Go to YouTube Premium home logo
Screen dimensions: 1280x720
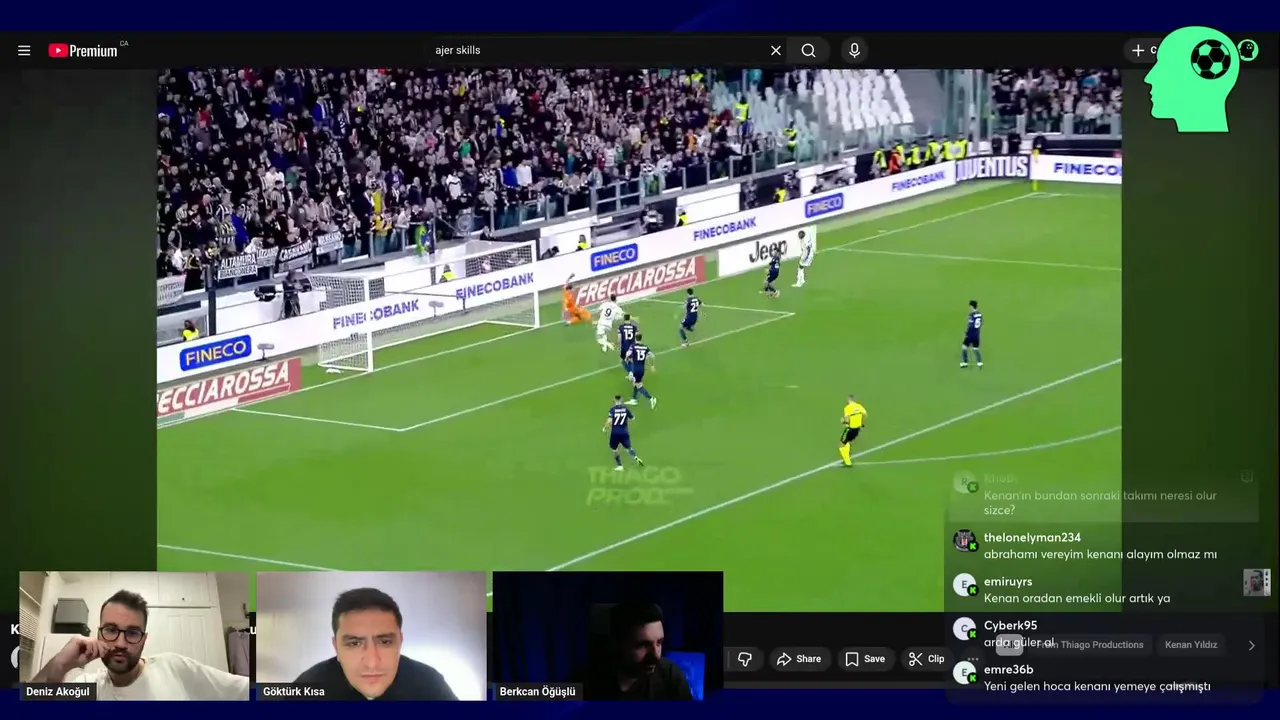[x=83, y=51]
